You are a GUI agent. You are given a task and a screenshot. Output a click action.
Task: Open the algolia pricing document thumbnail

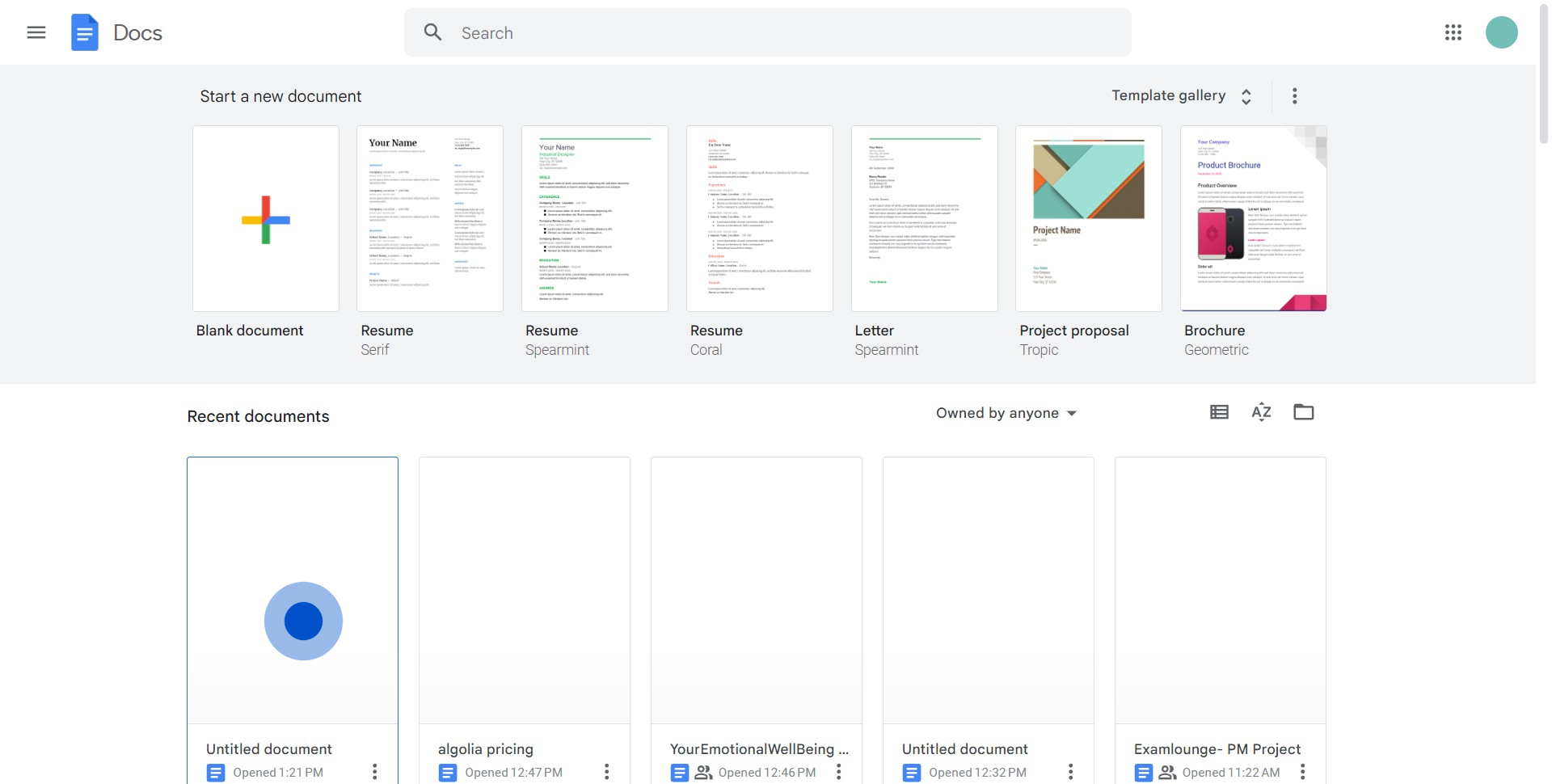point(525,591)
